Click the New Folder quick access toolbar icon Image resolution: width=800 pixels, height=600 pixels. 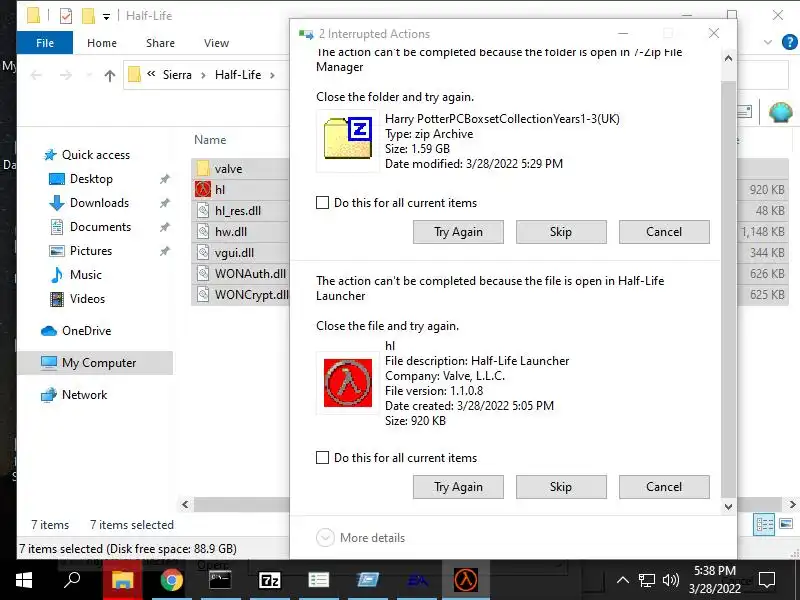(88, 16)
